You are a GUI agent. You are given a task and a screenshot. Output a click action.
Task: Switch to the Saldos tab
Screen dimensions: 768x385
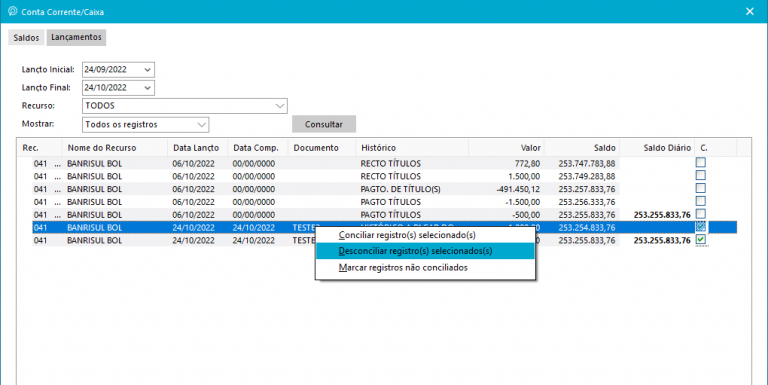click(26, 37)
